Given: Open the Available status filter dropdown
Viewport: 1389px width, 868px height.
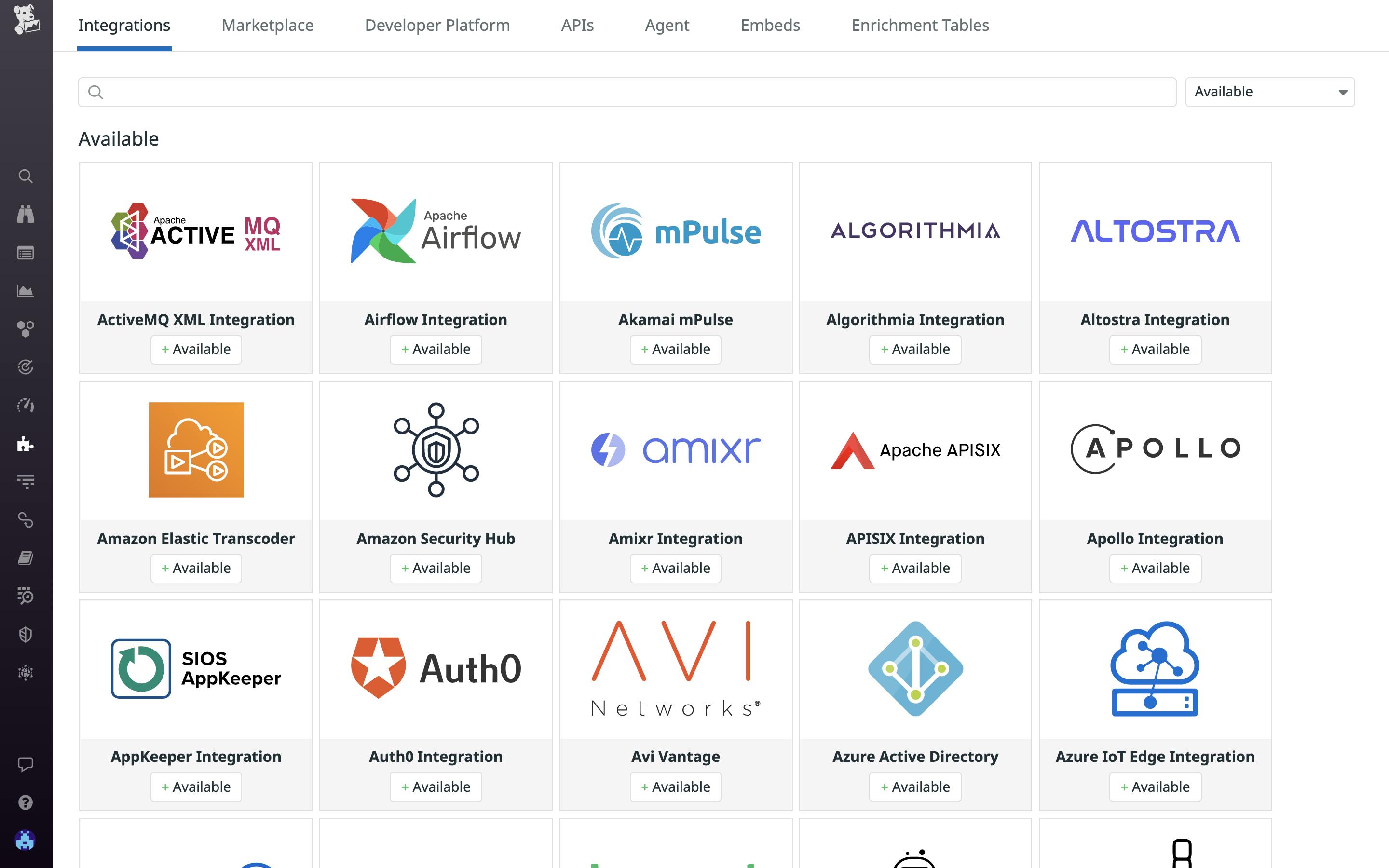Looking at the screenshot, I should [x=1269, y=91].
